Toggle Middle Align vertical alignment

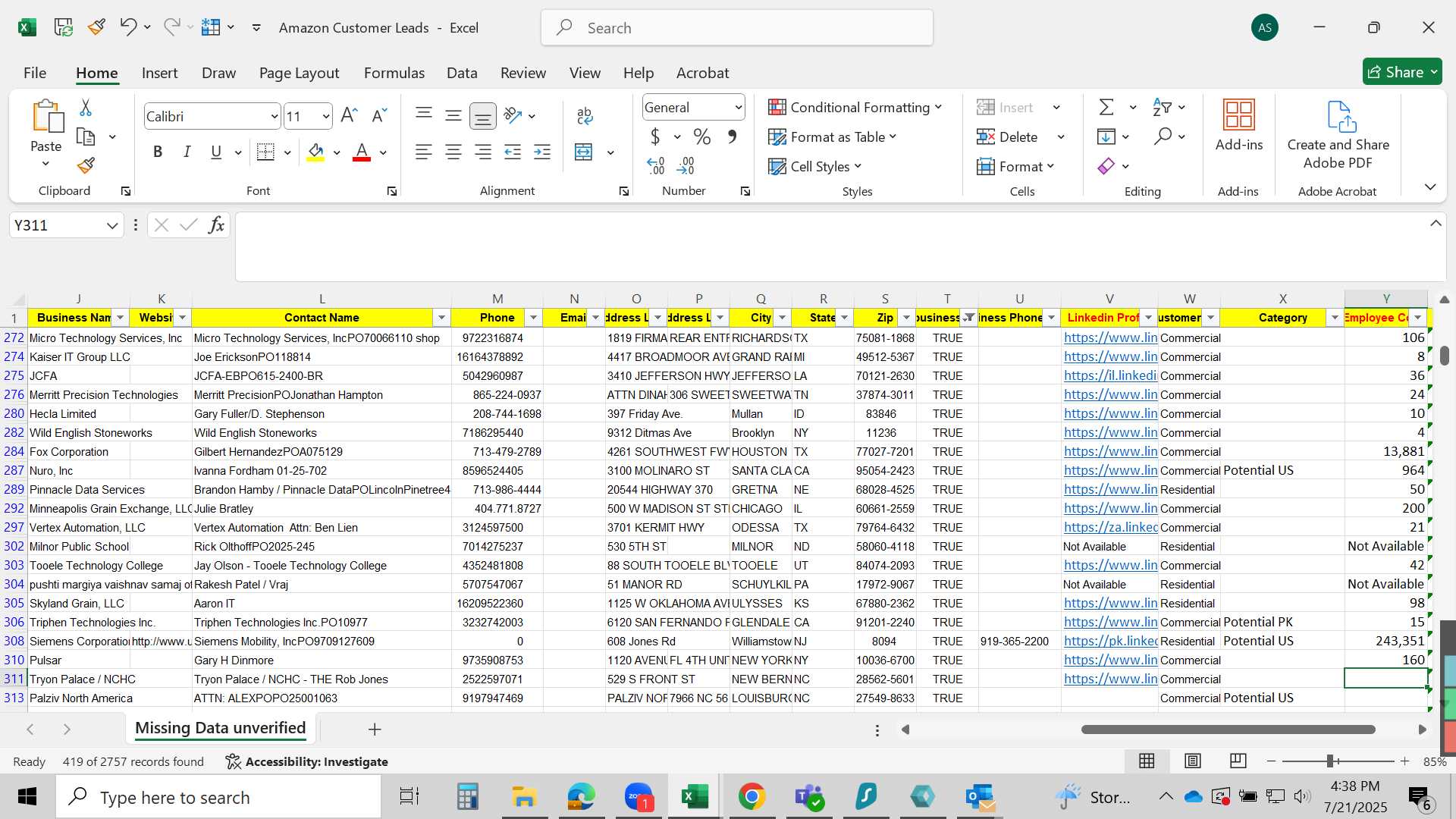(453, 115)
